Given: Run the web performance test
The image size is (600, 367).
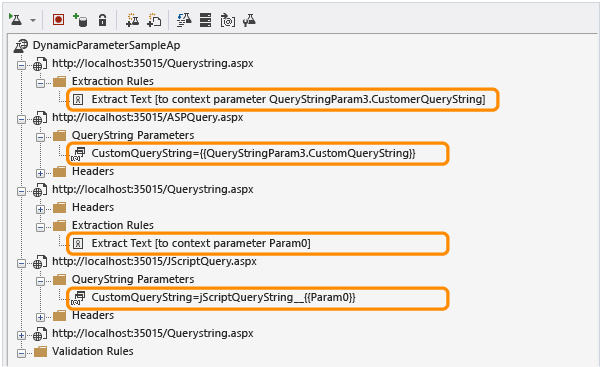Looking at the screenshot, I should tap(16, 20).
